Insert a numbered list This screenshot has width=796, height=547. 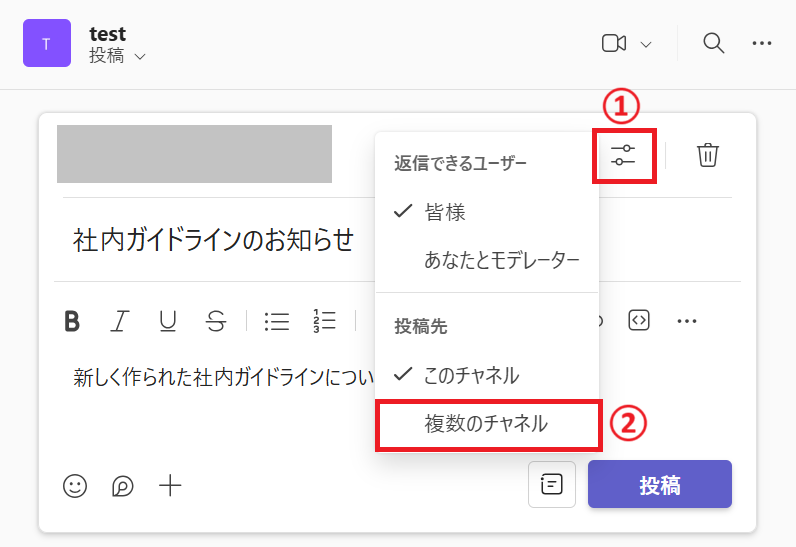[x=324, y=321]
